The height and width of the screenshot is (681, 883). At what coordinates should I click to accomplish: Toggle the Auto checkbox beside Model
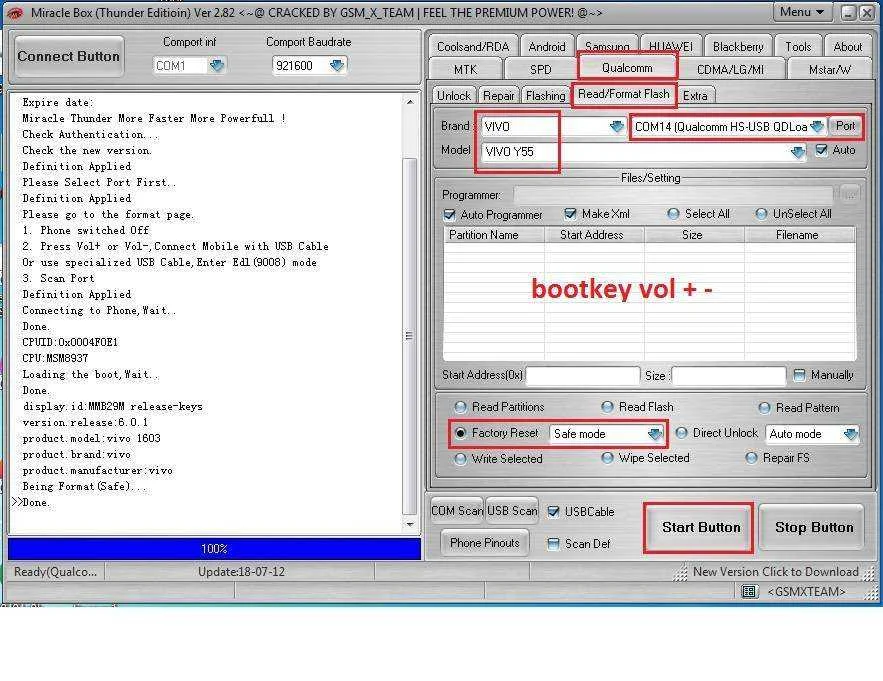point(822,150)
